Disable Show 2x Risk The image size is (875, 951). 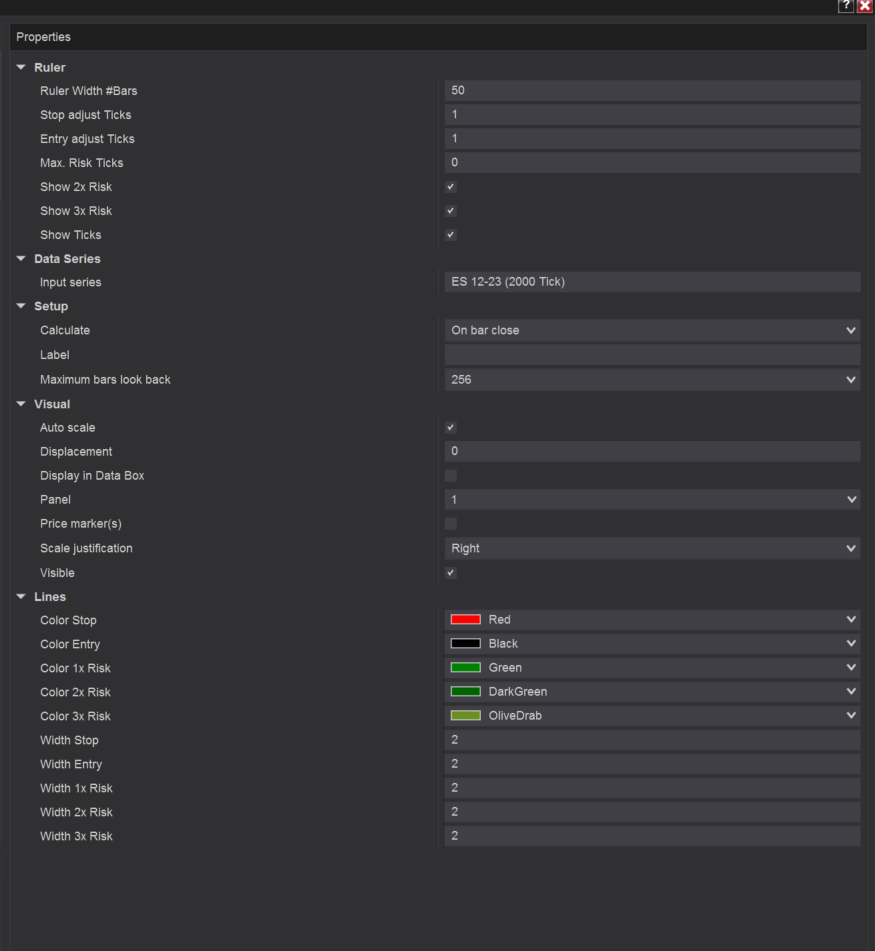(x=450, y=186)
